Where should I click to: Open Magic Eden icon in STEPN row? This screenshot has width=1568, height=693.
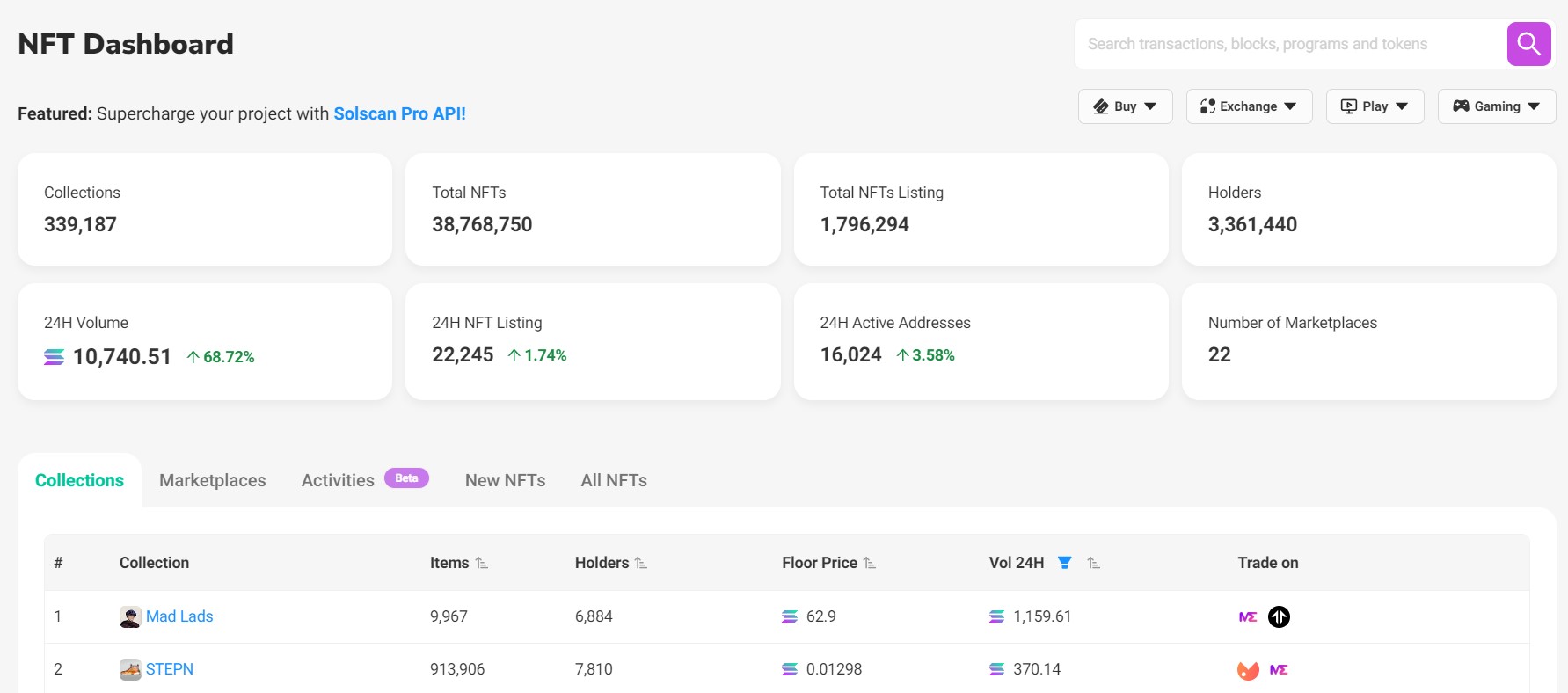click(x=1279, y=670)
